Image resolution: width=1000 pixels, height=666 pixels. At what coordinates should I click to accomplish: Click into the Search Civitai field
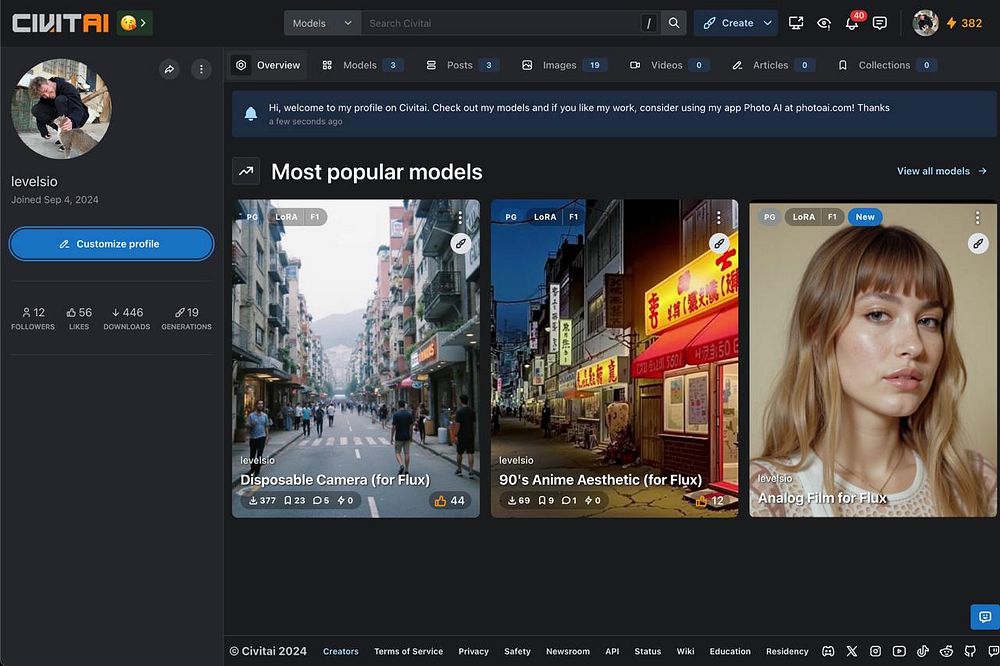[x=500, y=23]
